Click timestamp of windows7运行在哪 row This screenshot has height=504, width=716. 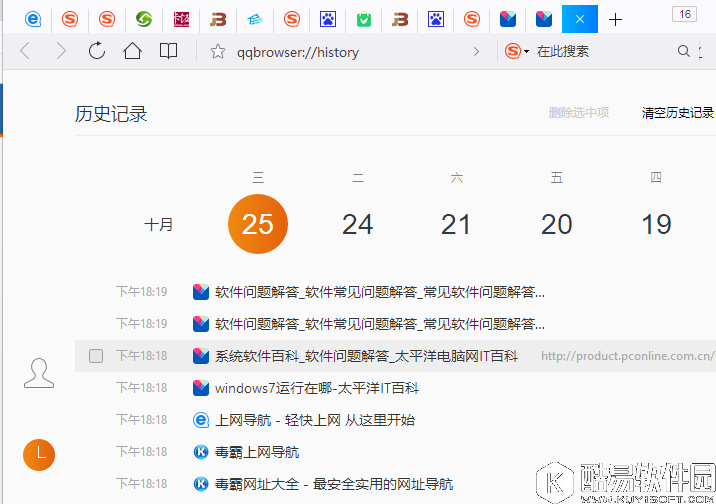pos(142,388)
